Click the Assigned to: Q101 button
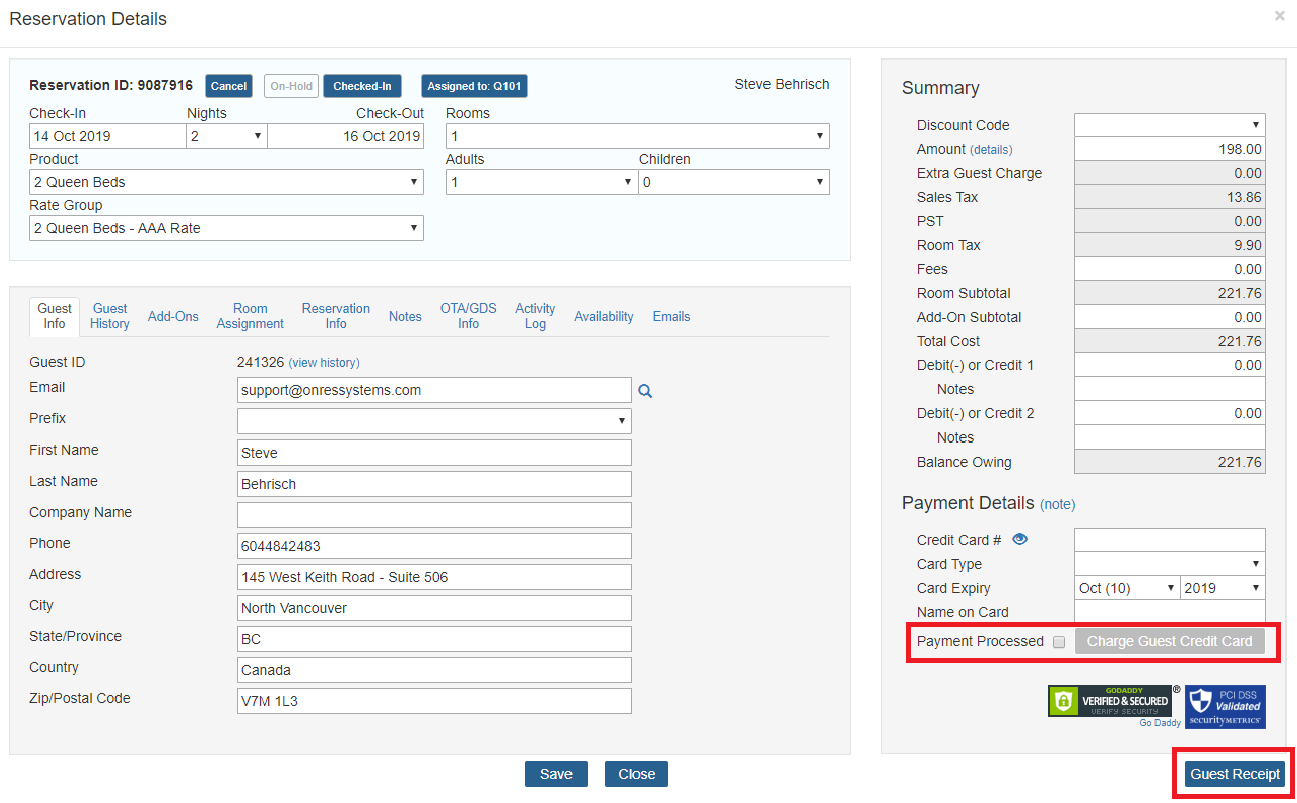The image size is (1297, 803). (x=473, y=86)
